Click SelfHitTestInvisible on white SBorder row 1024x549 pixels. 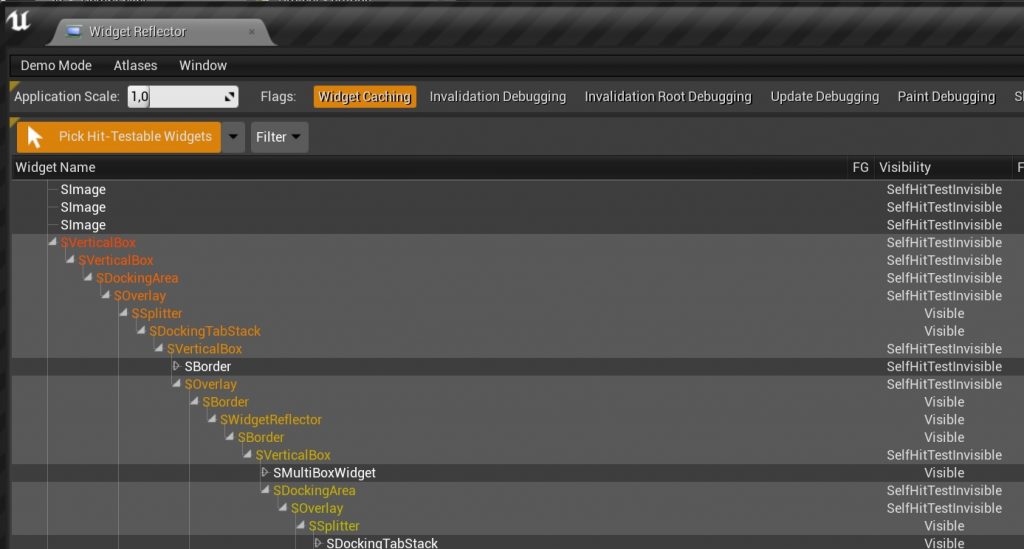[944, 366]
